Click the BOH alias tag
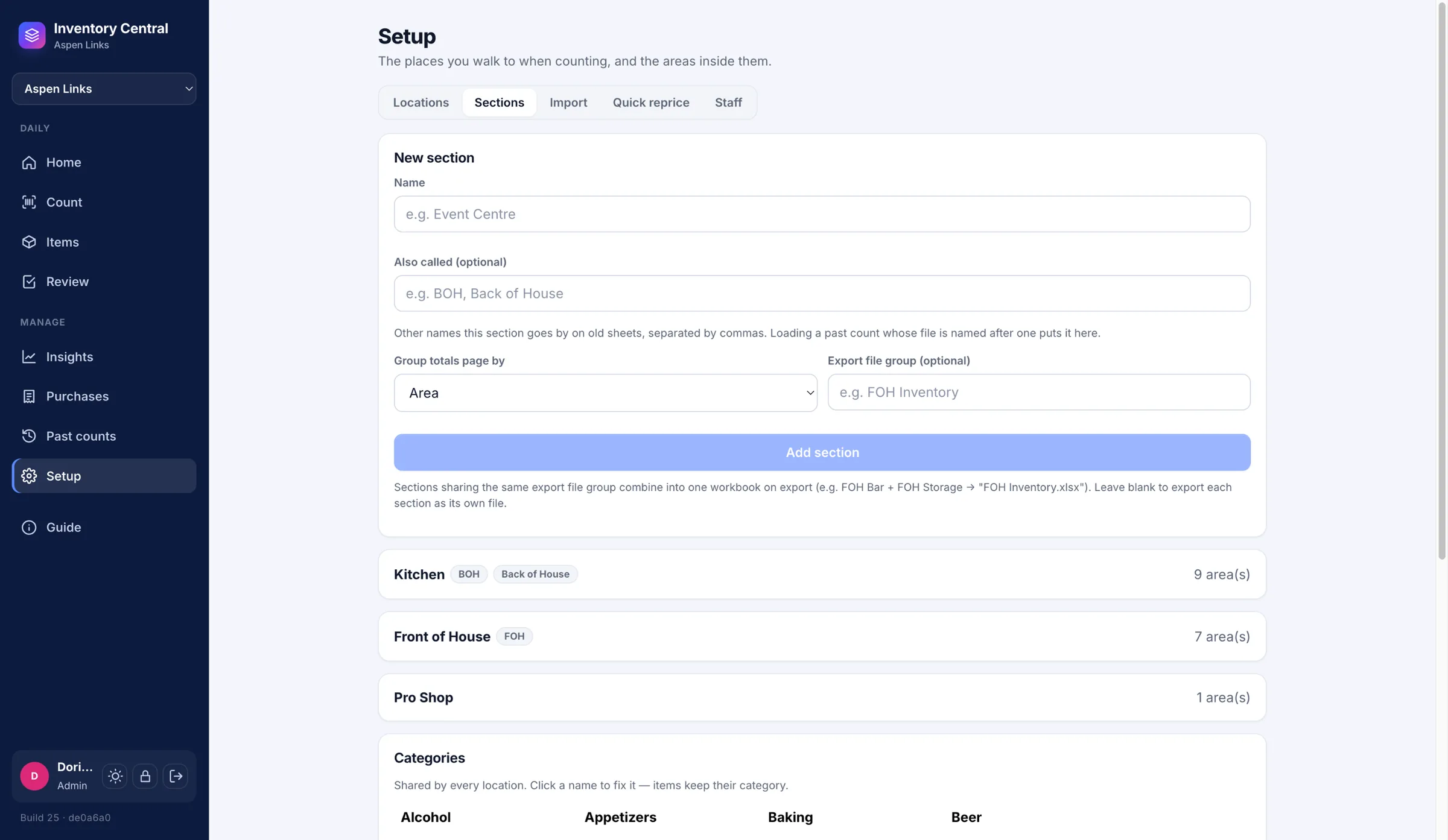 pos(469,574)
